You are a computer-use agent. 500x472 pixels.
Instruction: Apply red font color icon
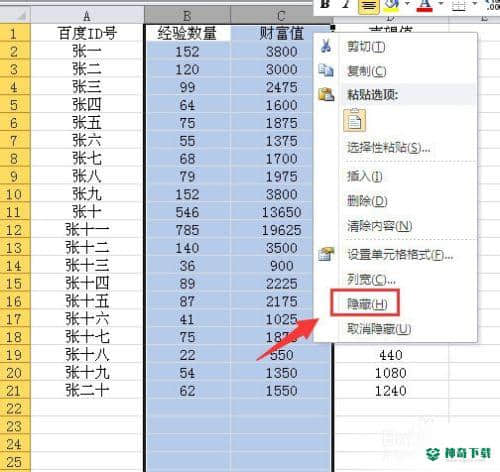click(424, 5)
